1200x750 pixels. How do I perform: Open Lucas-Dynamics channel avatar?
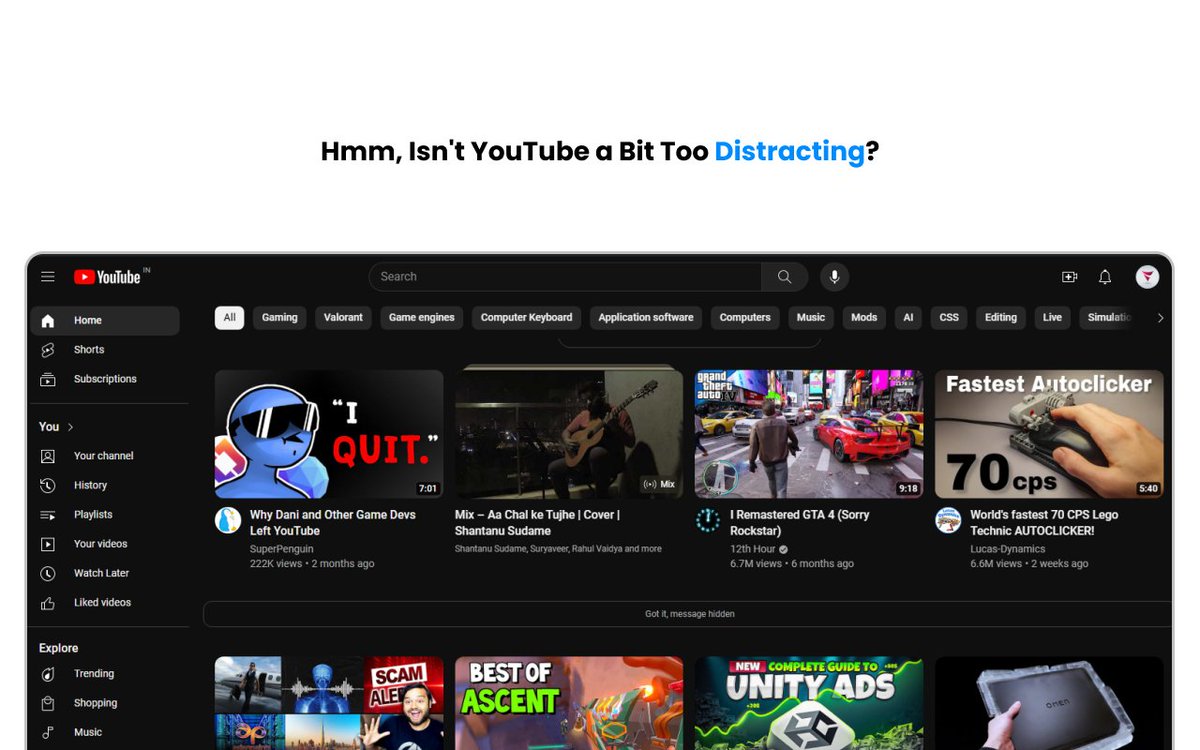point(948,520)
